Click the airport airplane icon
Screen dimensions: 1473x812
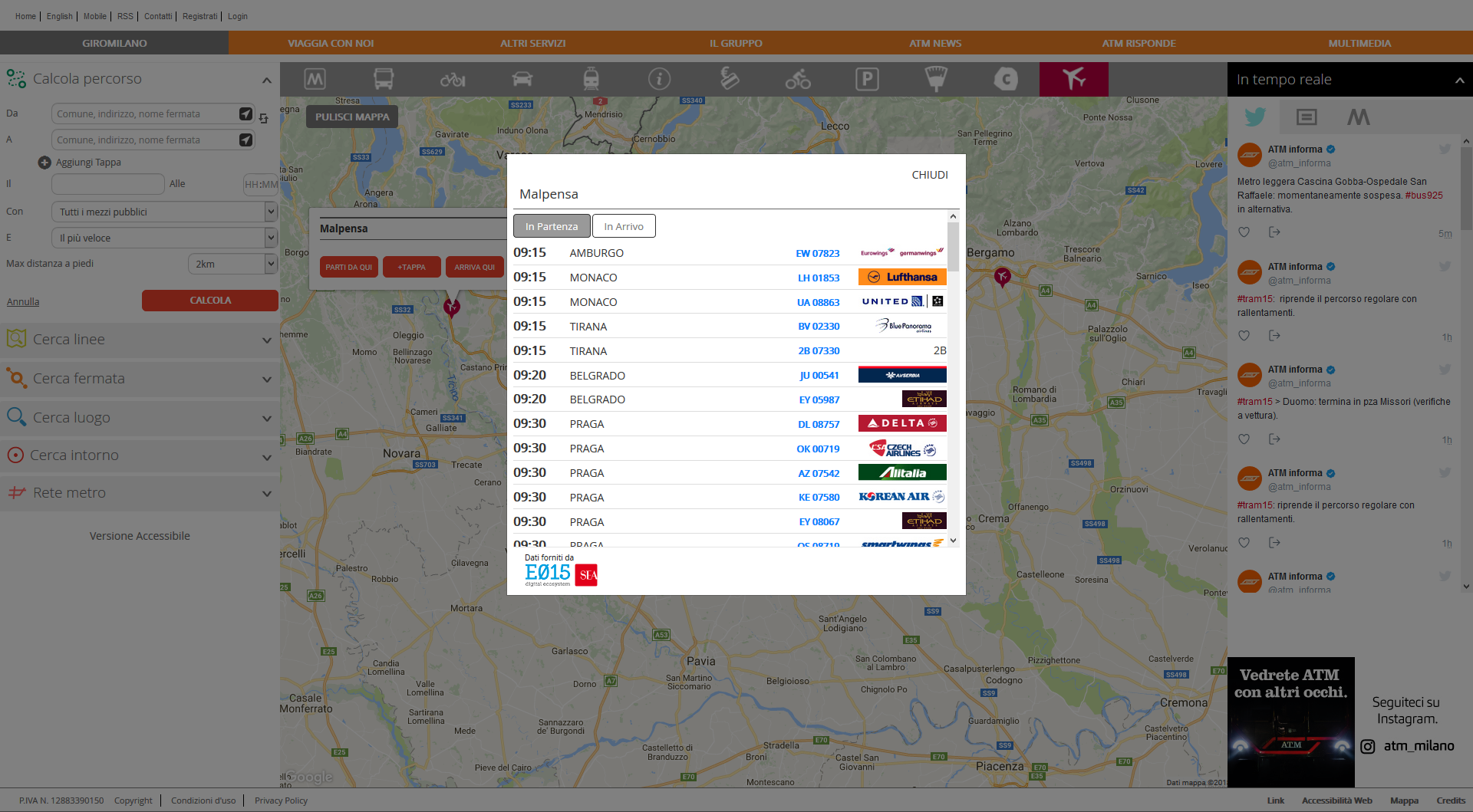pyautogui.click(x=1073, y=79)
